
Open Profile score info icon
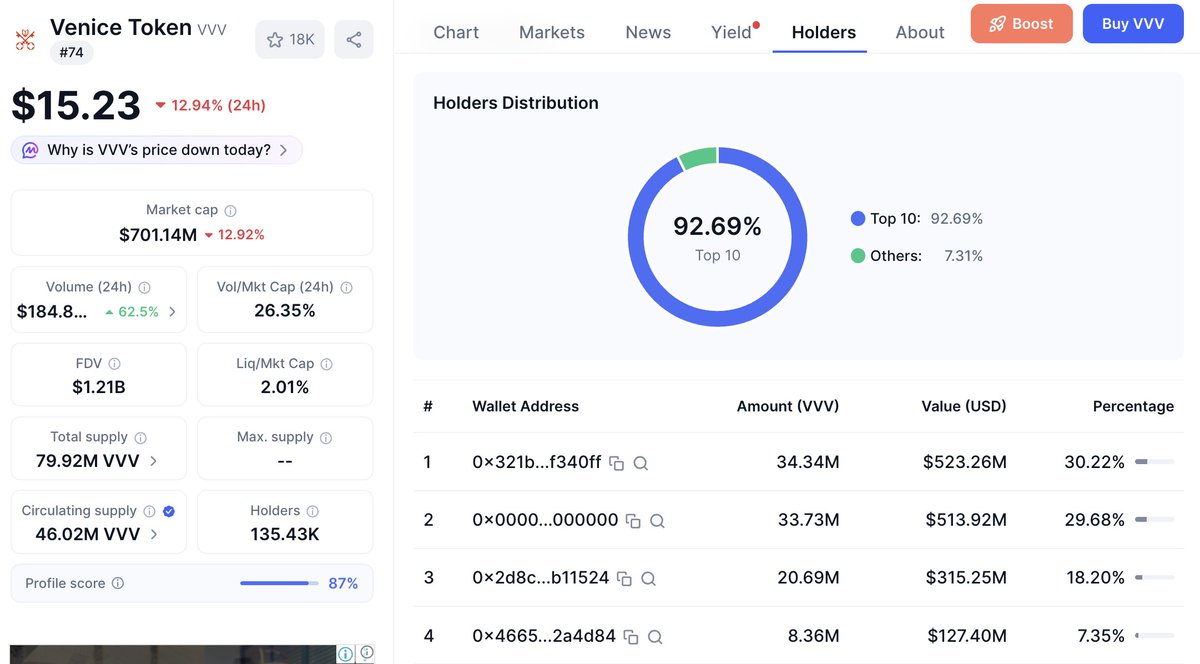118,583
